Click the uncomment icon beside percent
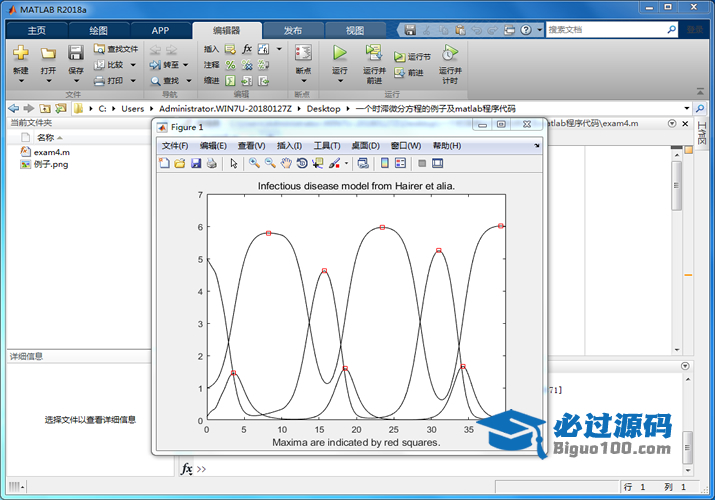This screenshot has height=500, width=715. 247,65
